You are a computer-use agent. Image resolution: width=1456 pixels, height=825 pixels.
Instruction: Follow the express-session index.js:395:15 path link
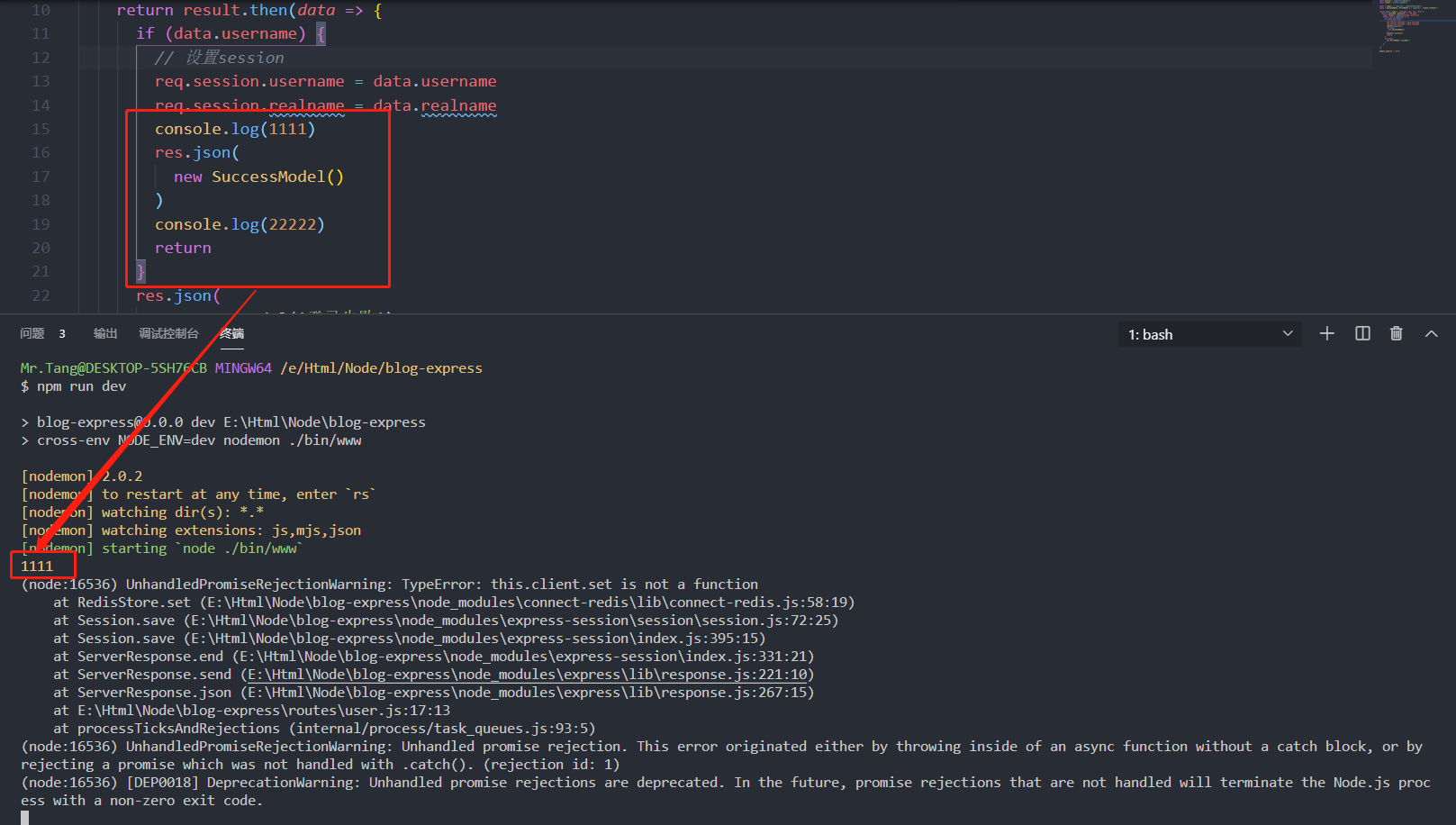(474, 639)
